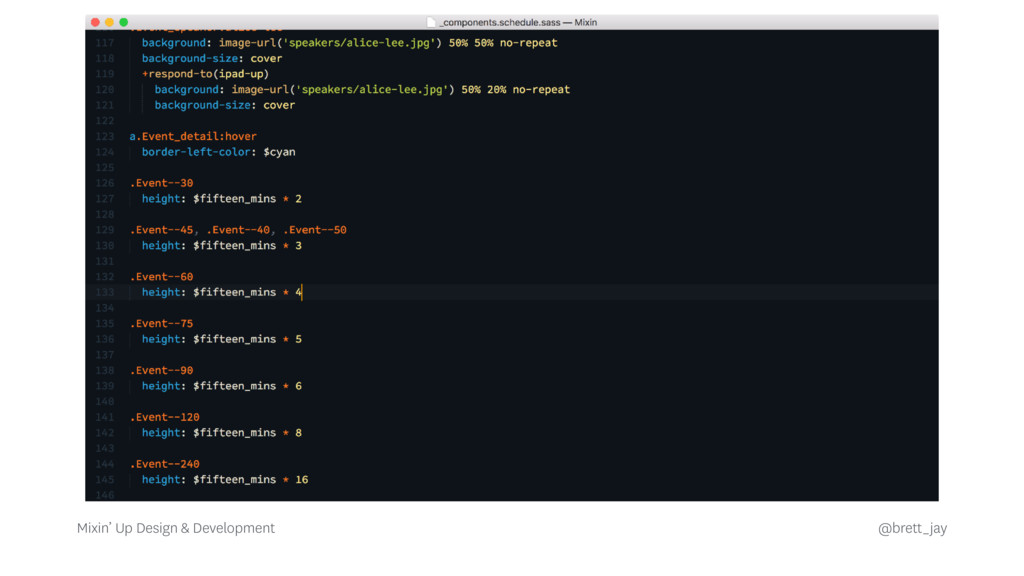Click line number 133 in the gutter
Viewport: 1024px width, 576px height.
pyautogui.click(x=104, y=293)
